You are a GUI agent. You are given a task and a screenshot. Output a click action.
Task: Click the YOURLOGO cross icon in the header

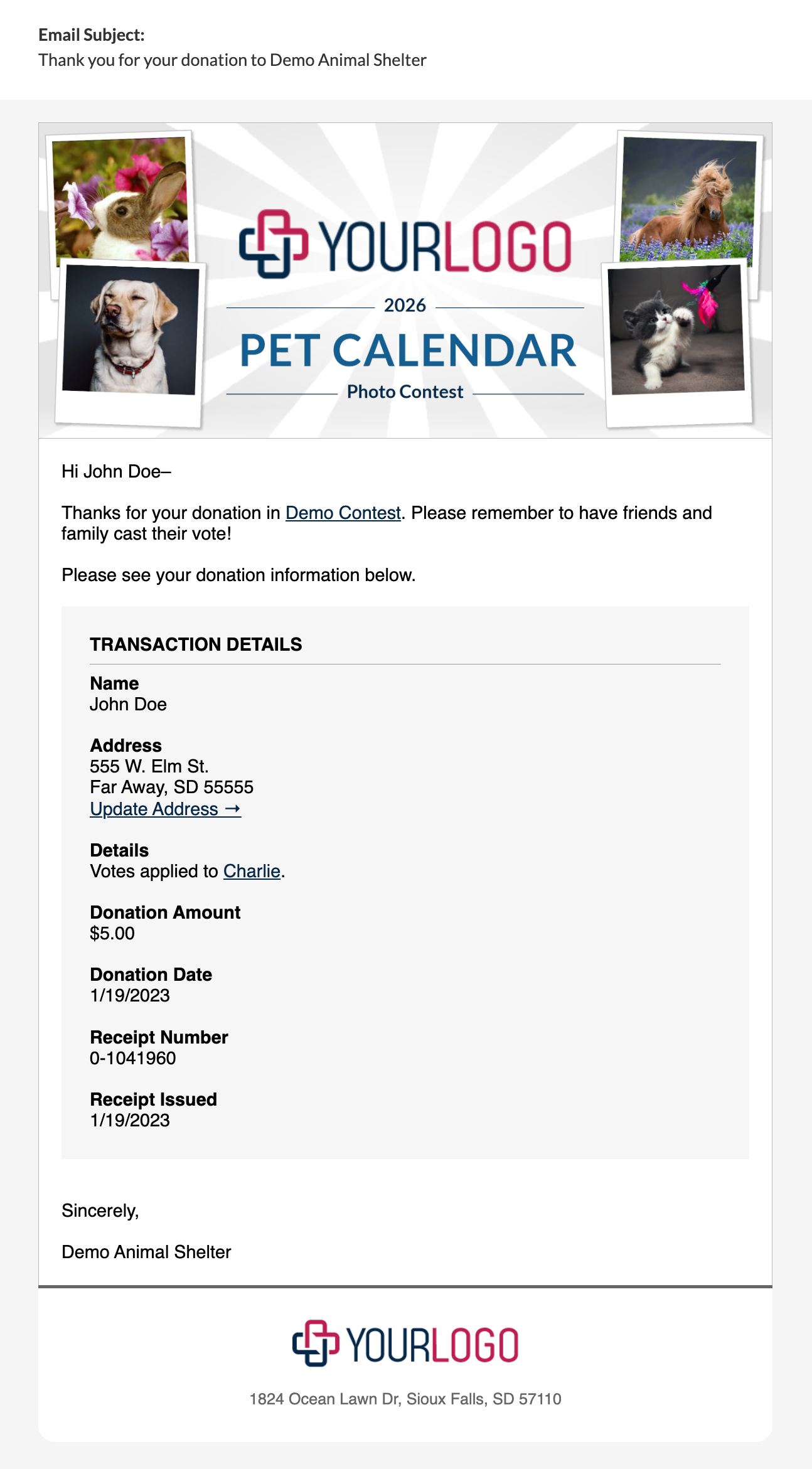tap(274, 244)
